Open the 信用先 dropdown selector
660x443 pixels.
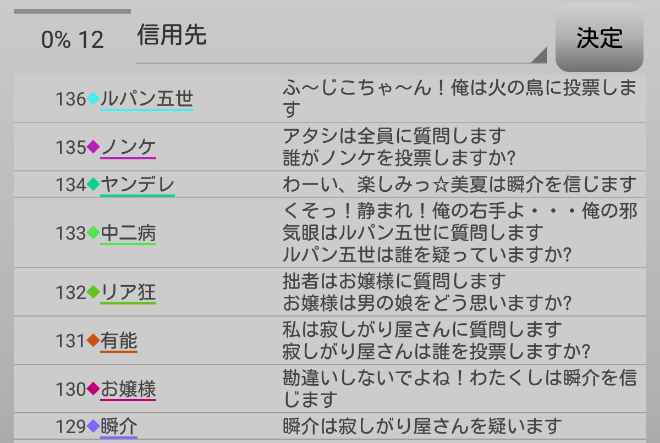coord(340,38)
